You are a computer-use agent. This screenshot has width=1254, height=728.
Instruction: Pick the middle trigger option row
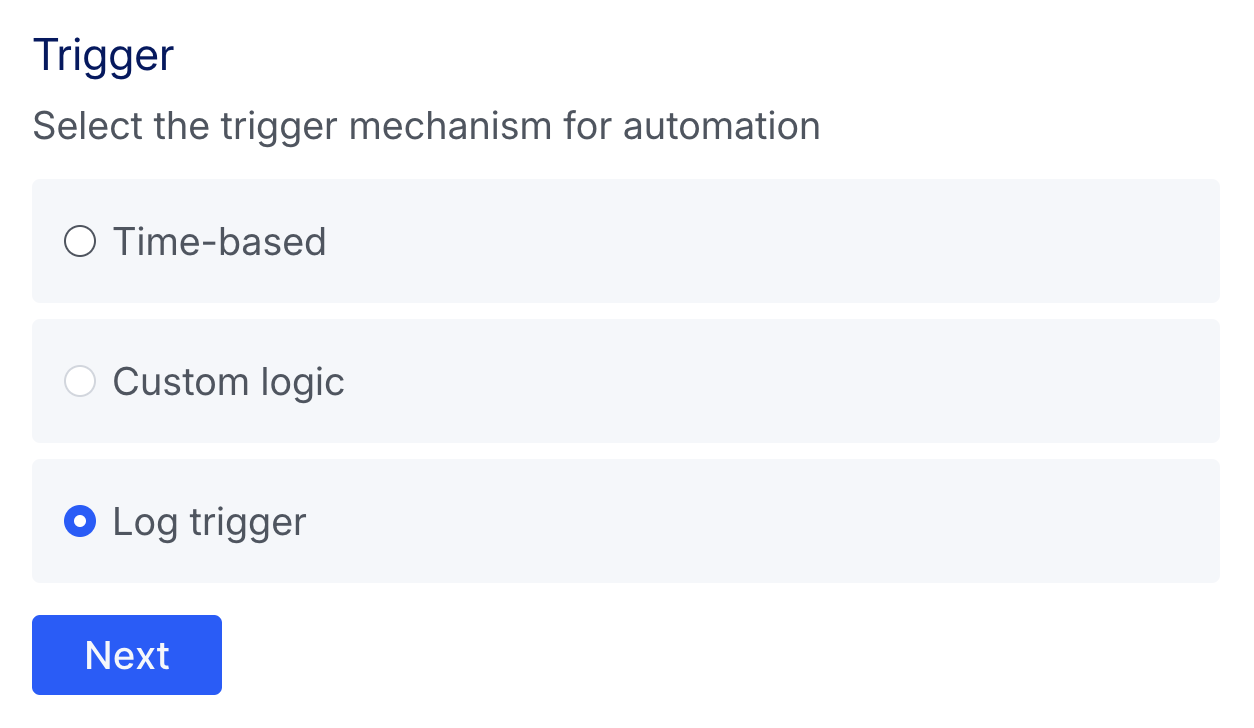625,382
